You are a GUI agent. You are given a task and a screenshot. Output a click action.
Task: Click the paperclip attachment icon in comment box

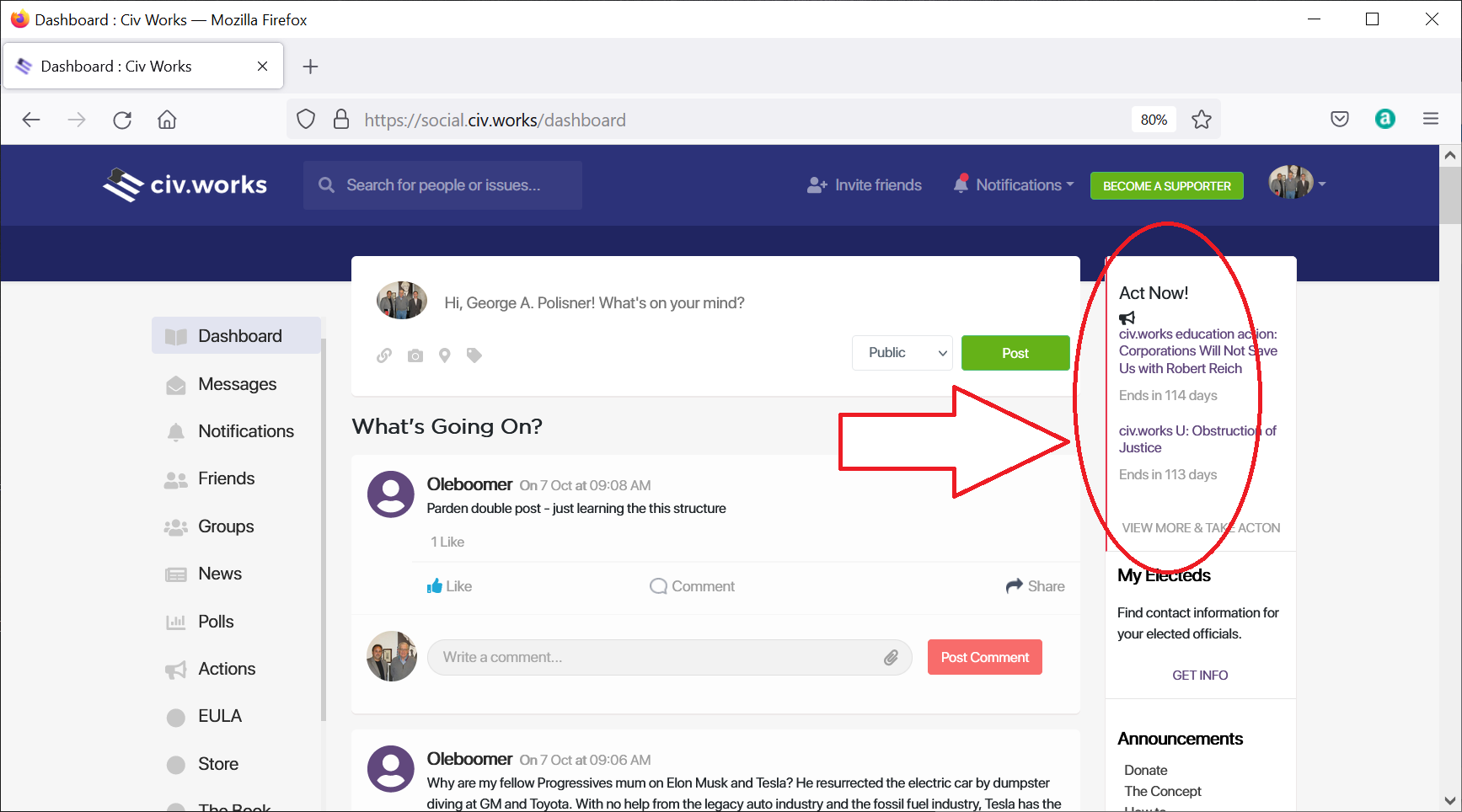click(x=891, y=658)
